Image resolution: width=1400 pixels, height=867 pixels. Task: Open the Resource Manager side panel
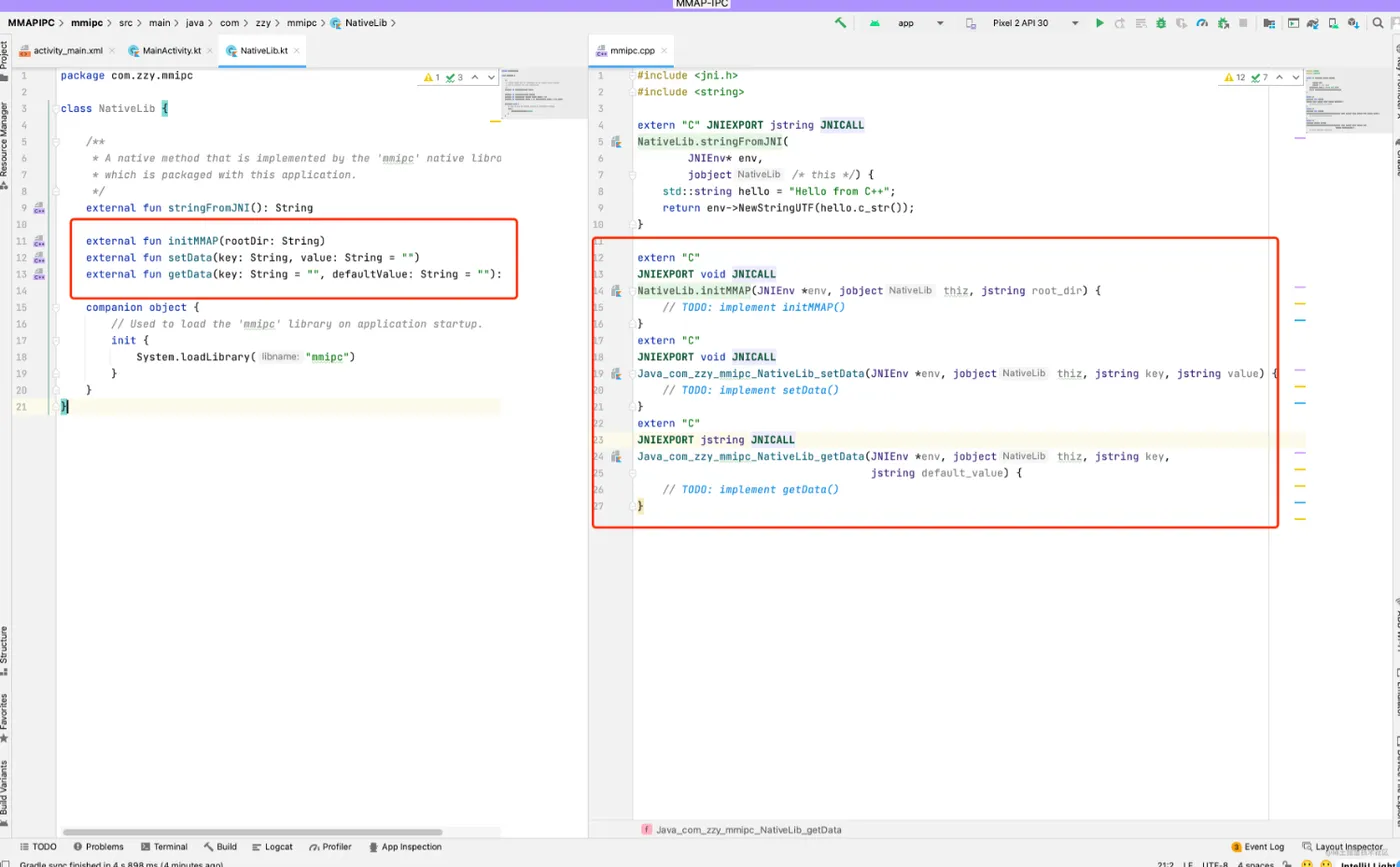click(5, 145)
